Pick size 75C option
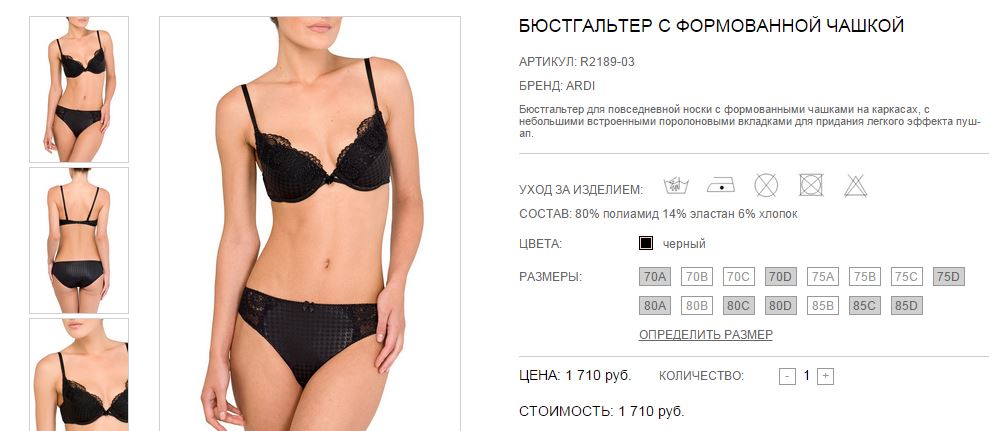This screenshot has height=431, width=999. (907, 277)
